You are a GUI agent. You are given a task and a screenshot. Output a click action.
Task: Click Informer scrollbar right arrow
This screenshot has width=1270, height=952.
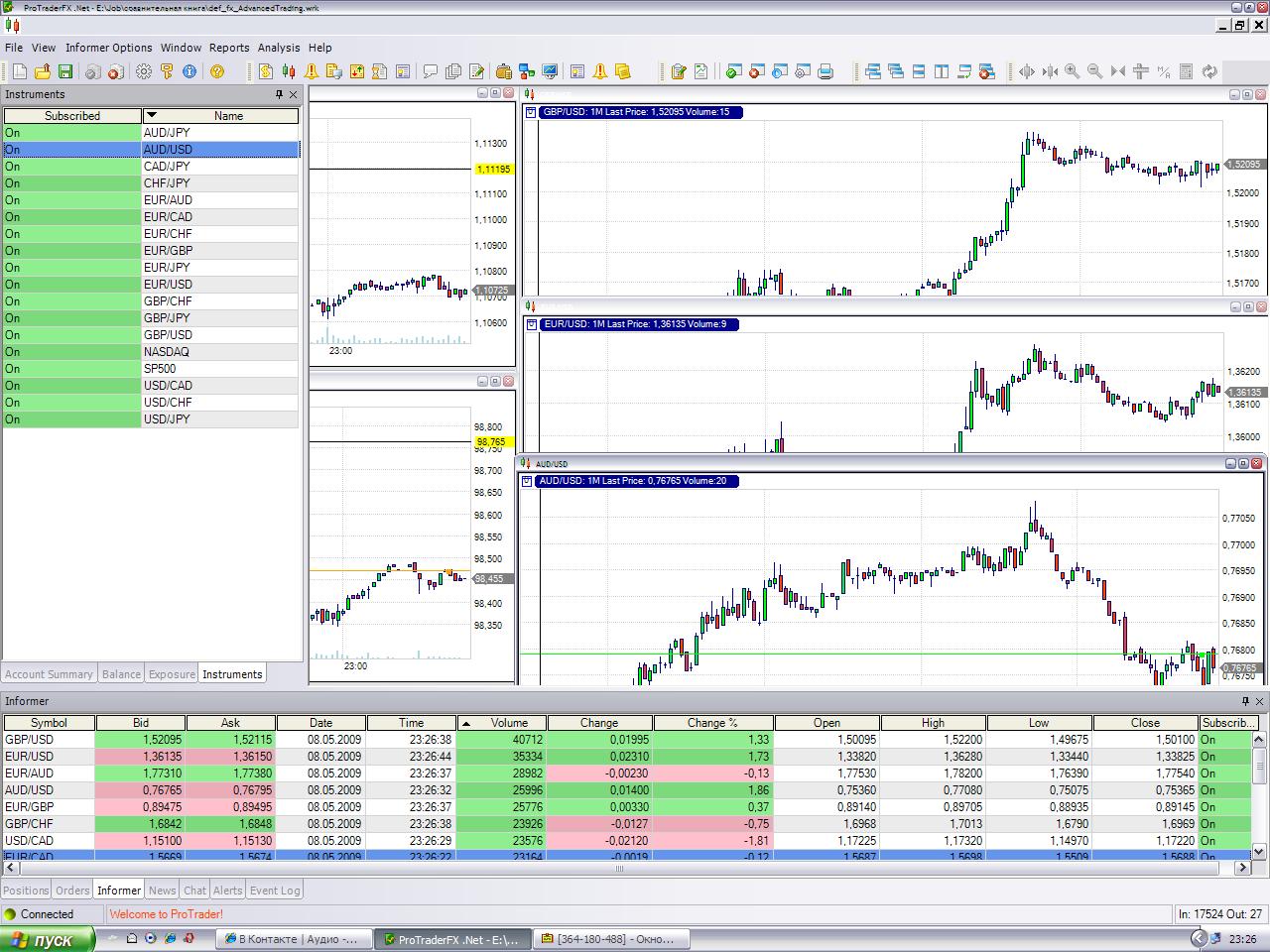tap(1242, 868)
